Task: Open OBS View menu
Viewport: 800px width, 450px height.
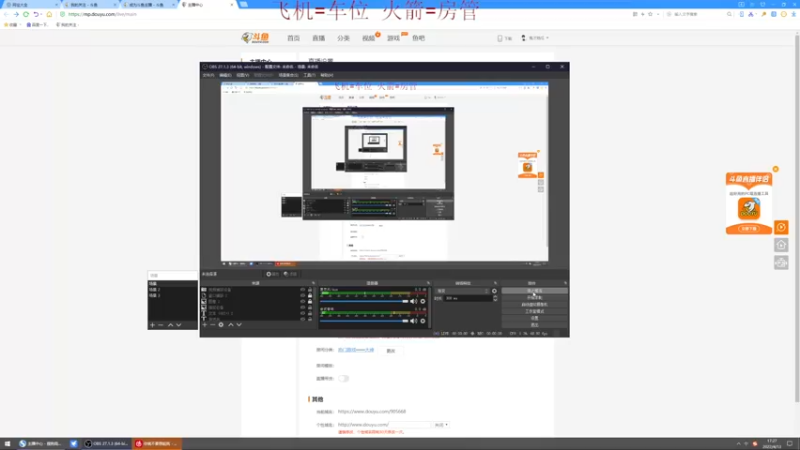Action: (242, 75)
